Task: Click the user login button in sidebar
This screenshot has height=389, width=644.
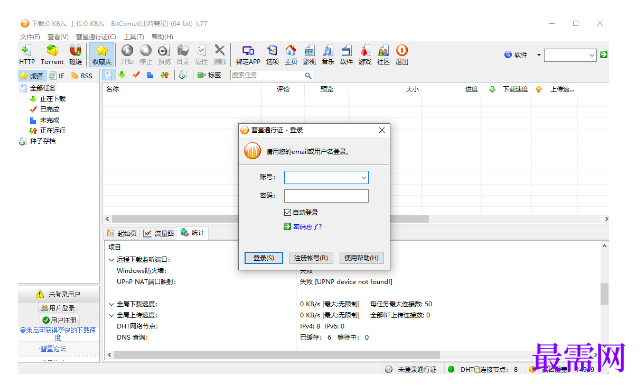Action: coord(58,308)
